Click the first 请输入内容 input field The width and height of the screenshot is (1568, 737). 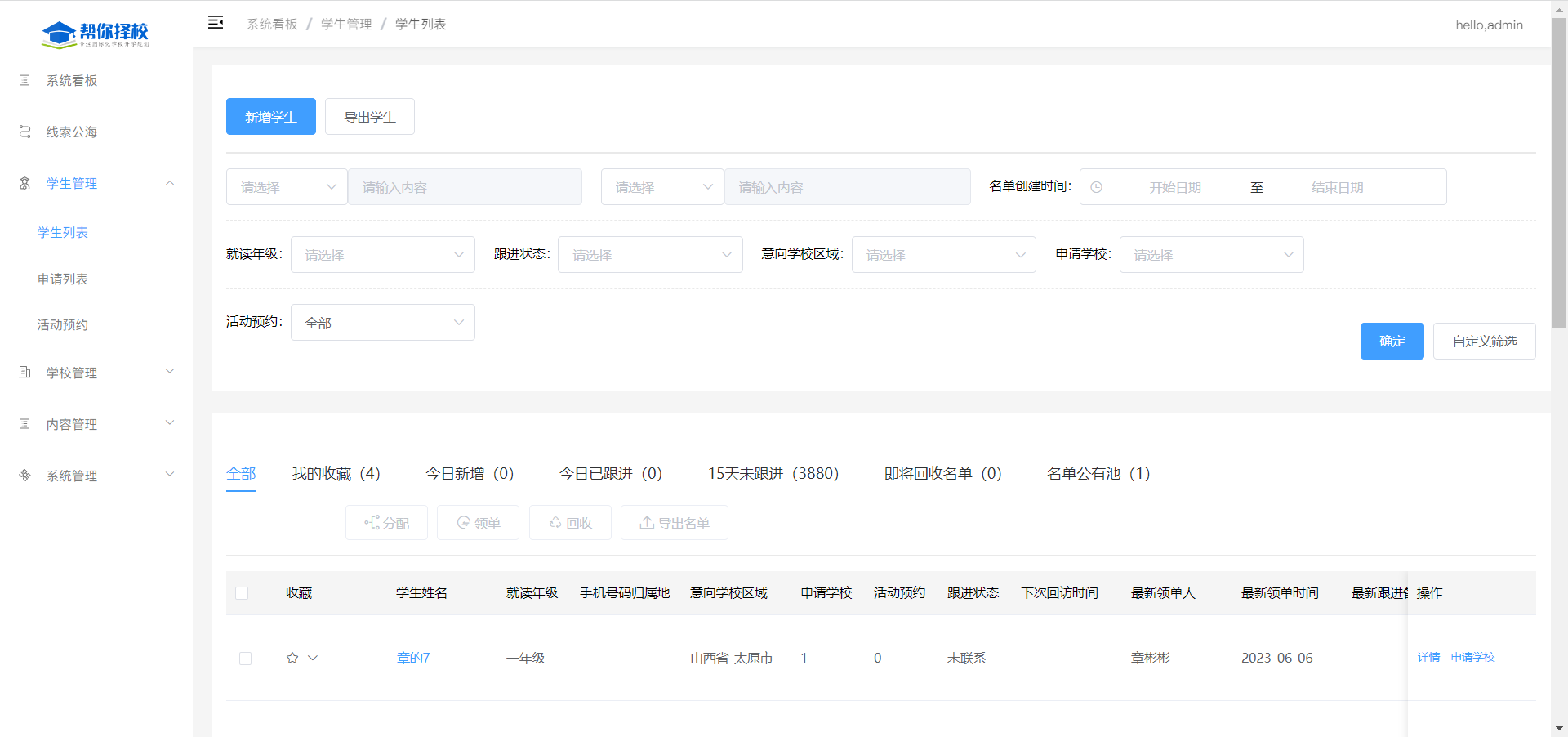[x=465, y=187]
